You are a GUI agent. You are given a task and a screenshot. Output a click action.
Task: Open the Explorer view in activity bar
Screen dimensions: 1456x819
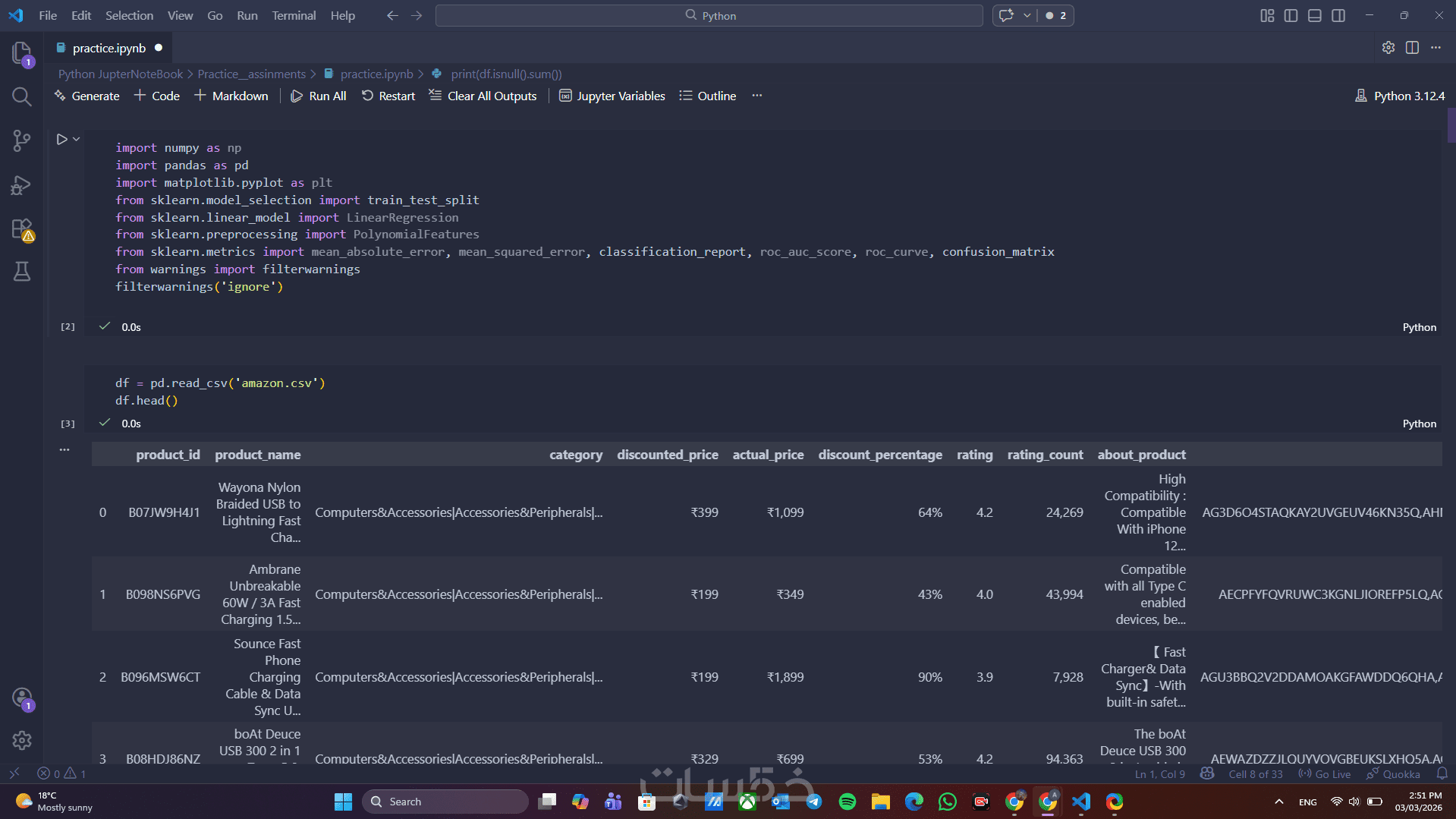coord(21,52)
